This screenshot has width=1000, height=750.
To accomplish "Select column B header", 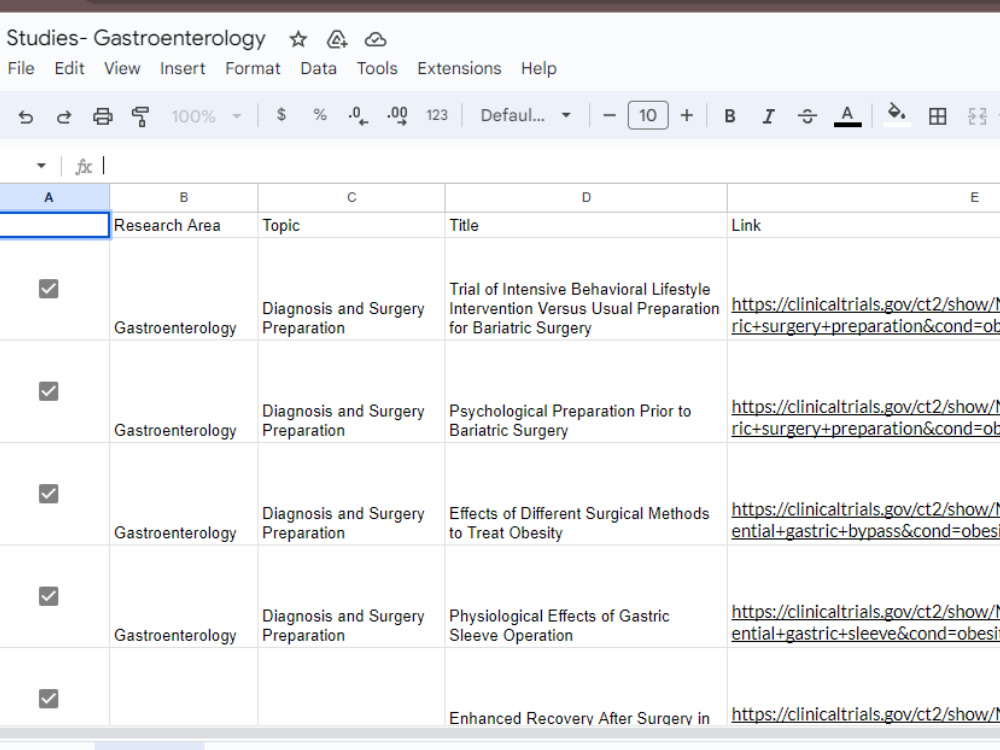I will pyautogui.click(x=184, y=198).
